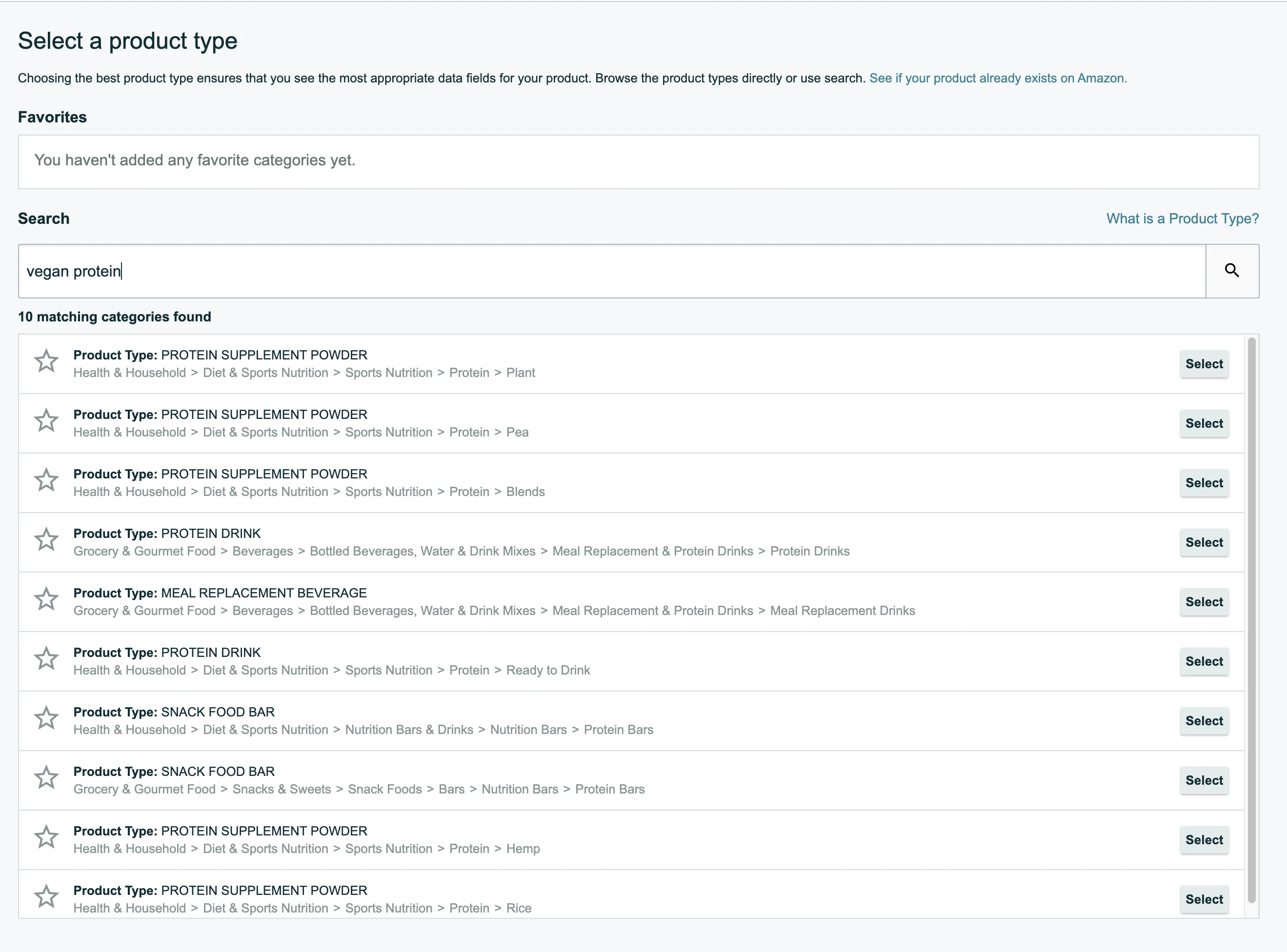Favorite the Protein > Plant category star
The image size is (1287, 952).
[x=46, y=361]
